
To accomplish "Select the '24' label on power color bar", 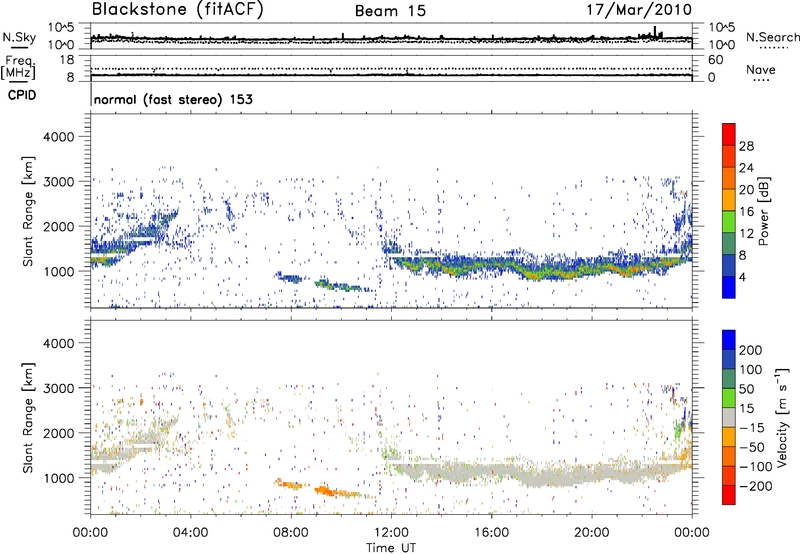I will (x=746, y=168).
